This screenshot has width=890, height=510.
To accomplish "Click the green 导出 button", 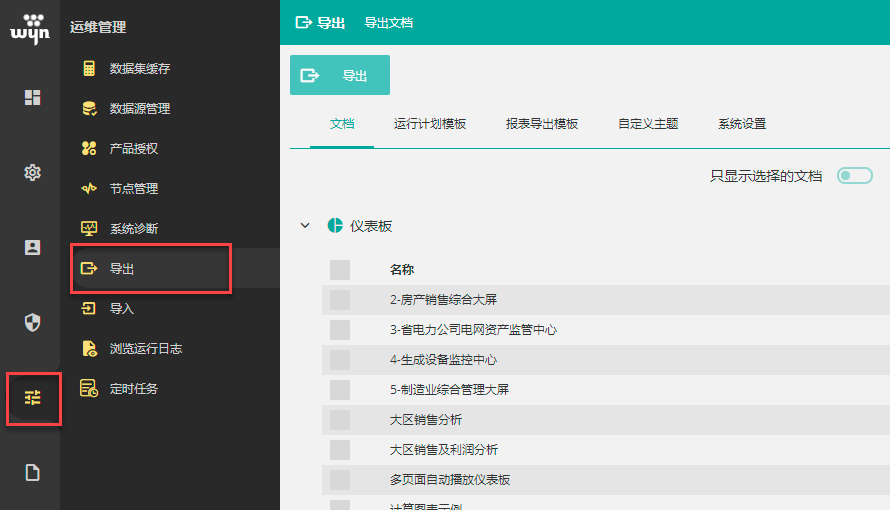I will point(339,75).
